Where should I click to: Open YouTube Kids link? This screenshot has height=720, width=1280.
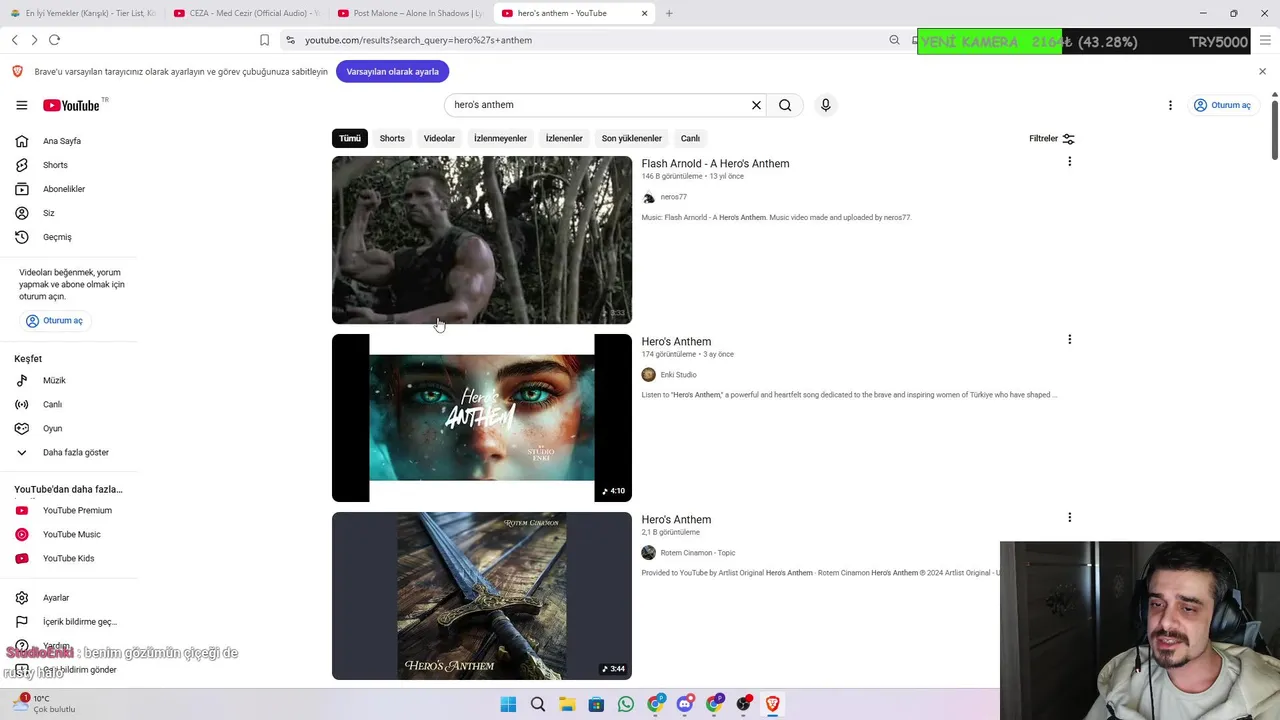click(x=68, y=558)
